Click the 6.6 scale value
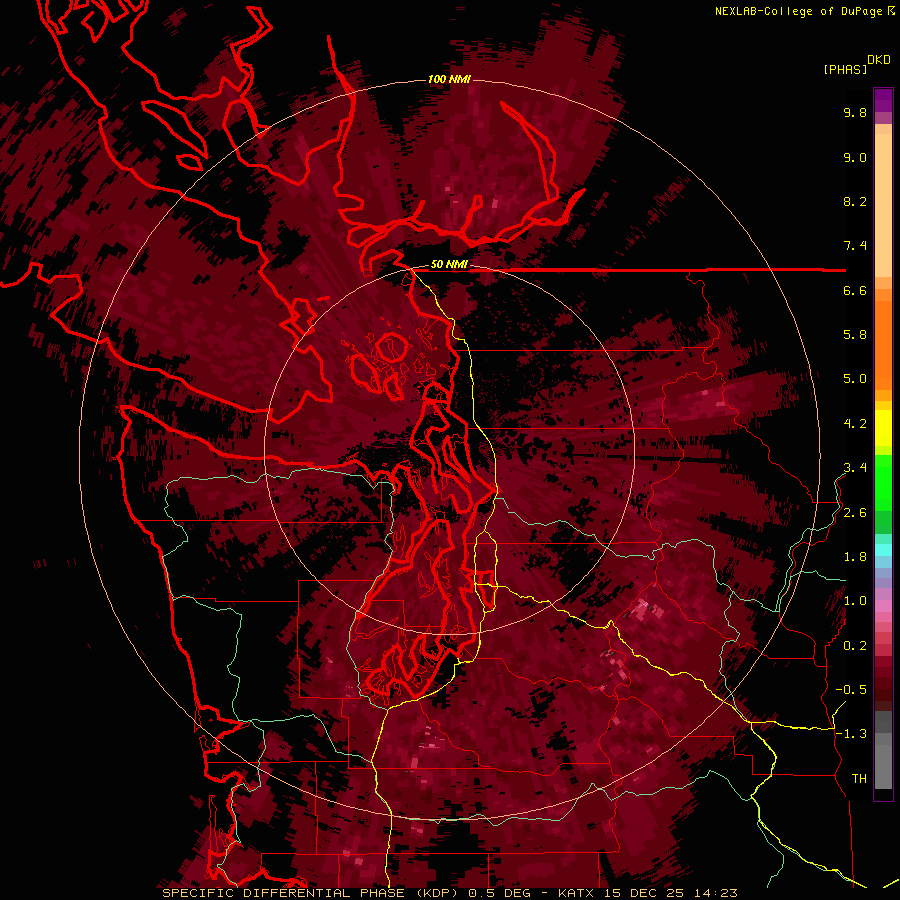 click(x=855, y=290)
